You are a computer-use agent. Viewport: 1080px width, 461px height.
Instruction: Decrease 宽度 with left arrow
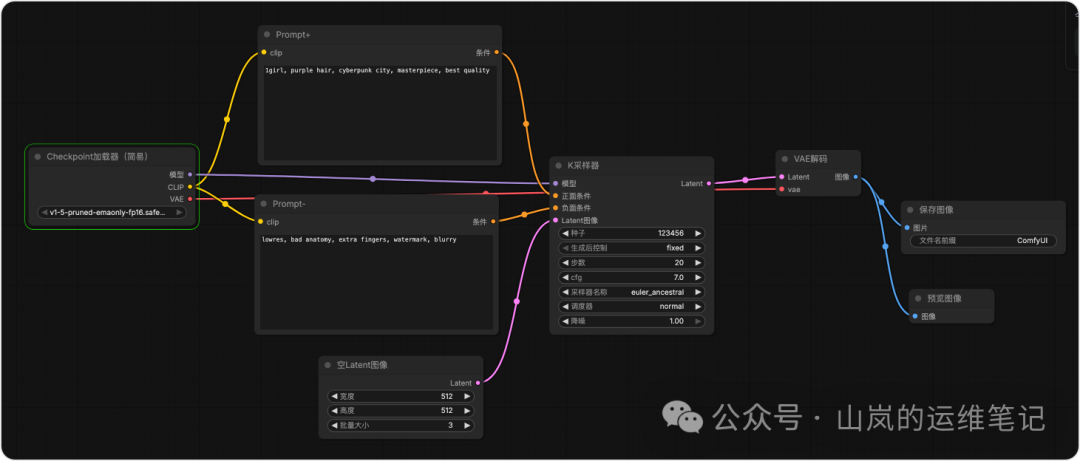[335, 396]
